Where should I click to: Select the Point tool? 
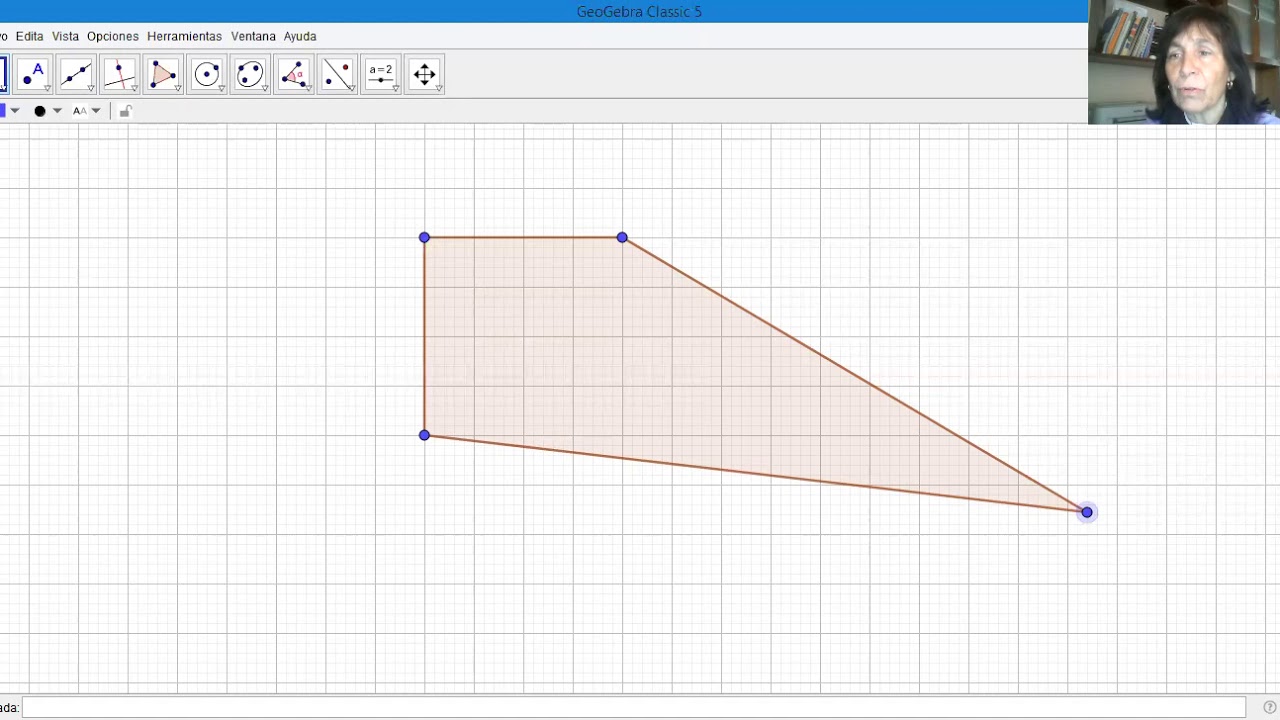pos(33,75)
